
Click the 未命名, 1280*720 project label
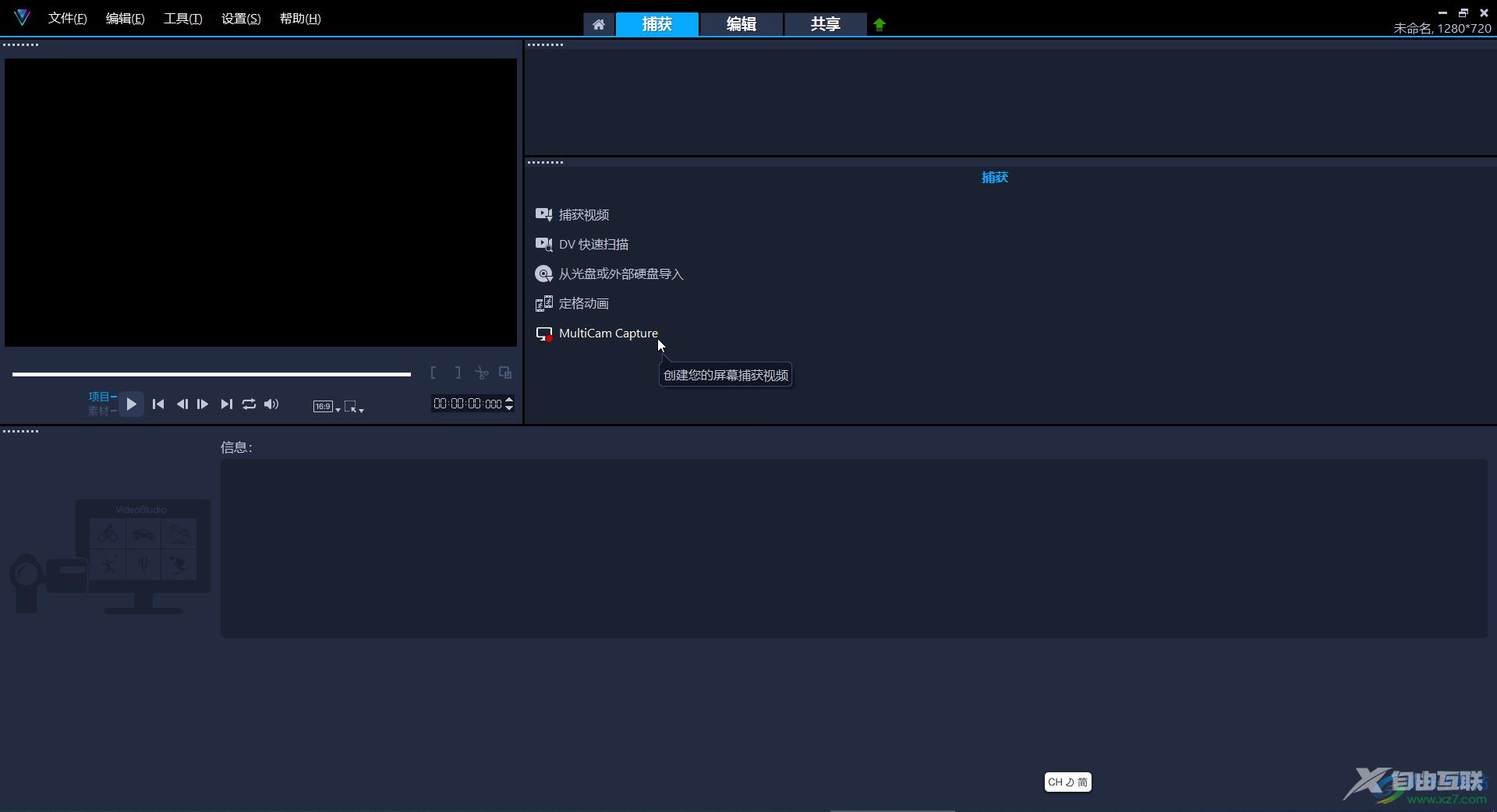[x=1442, y=28]
